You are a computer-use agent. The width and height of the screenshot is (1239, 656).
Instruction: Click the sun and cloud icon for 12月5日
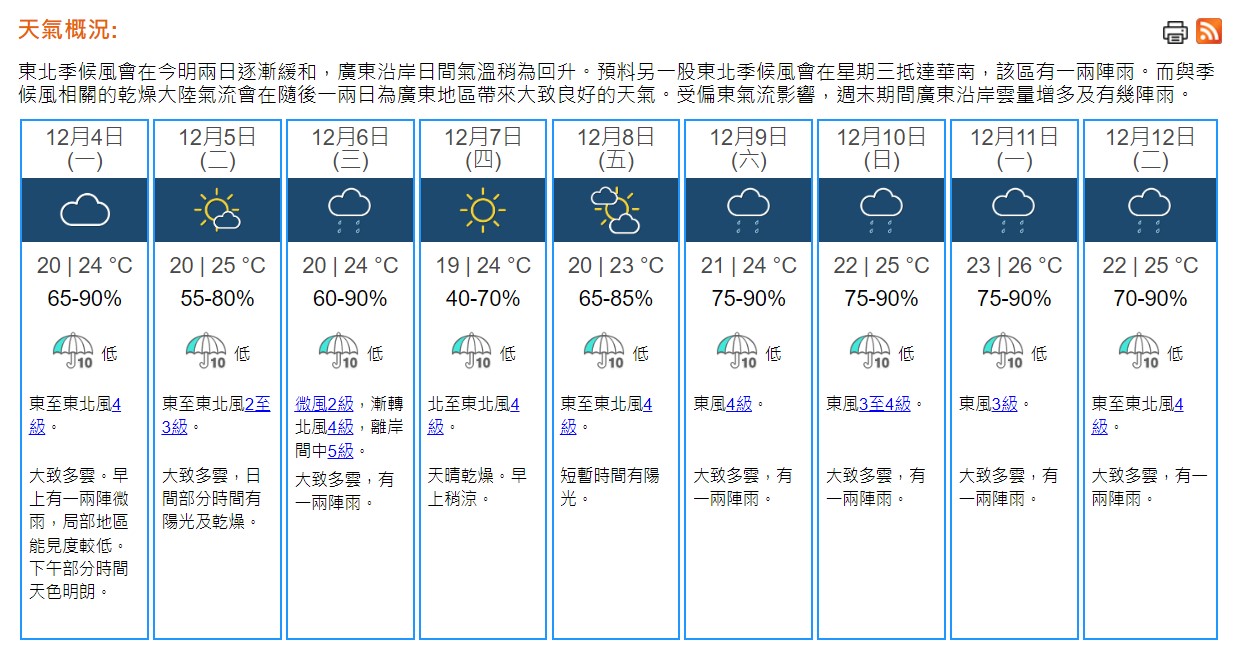tap(217, 210)
